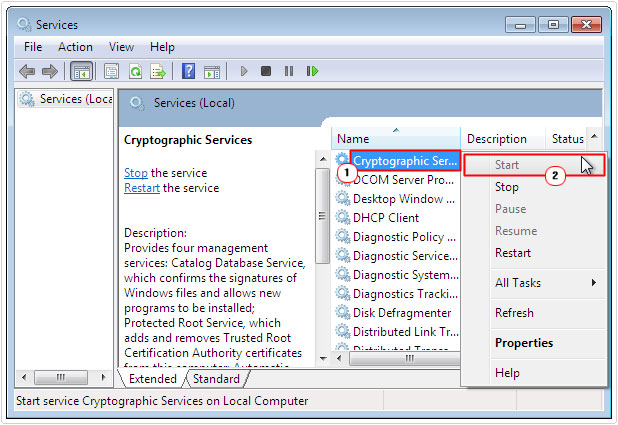
Task: Click the Refresh toolbar icon
Action: pos(135,71)
